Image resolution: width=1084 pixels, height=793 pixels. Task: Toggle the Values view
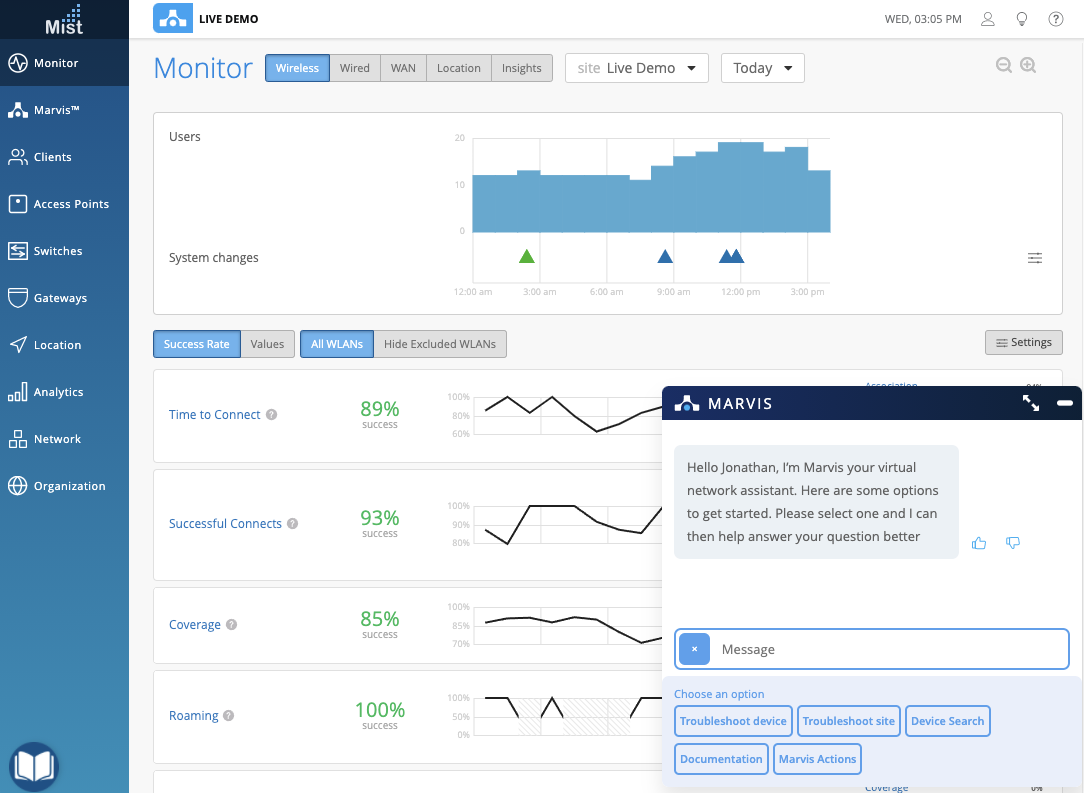pos(268,344)
